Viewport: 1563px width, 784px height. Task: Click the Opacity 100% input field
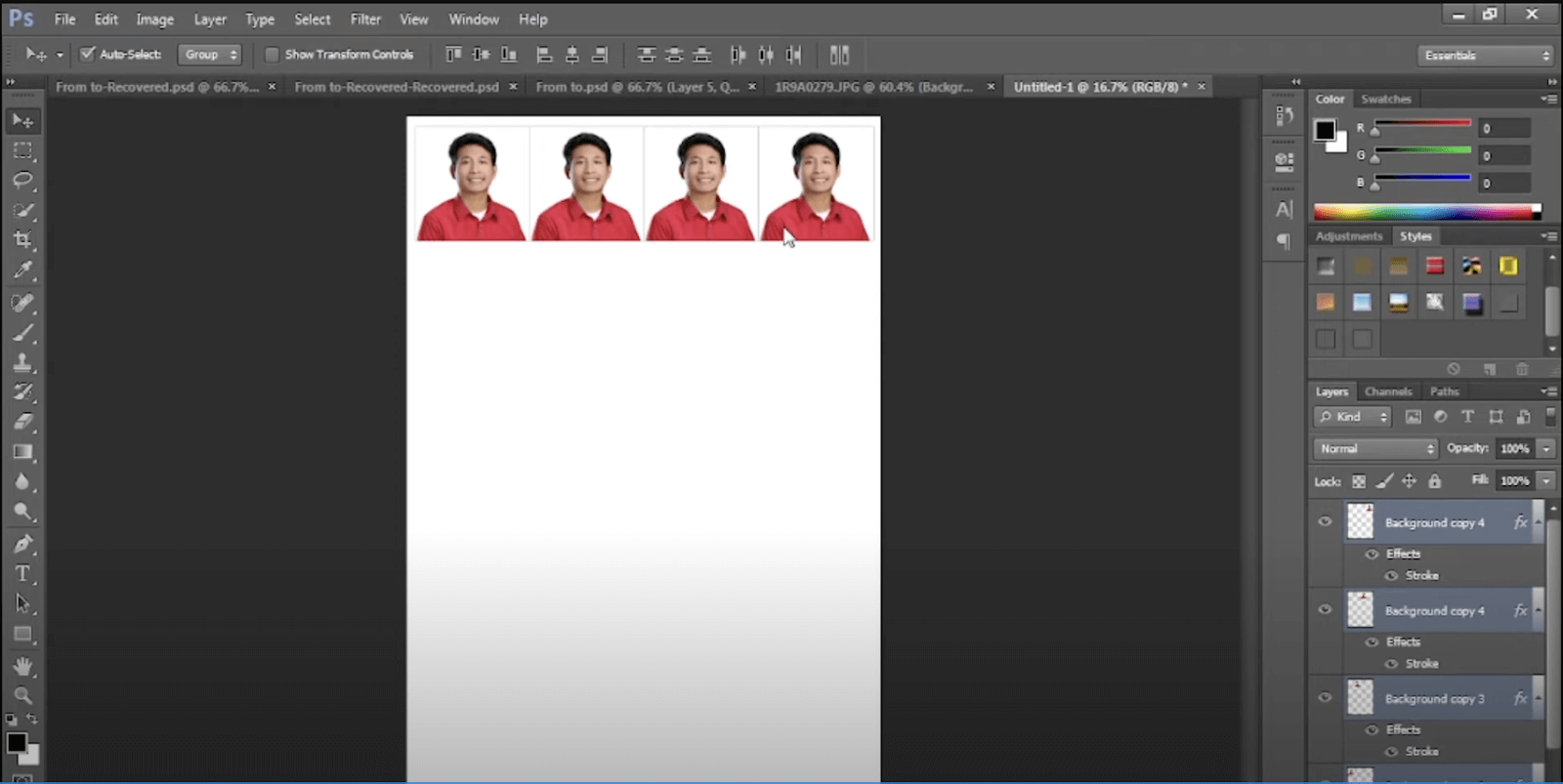1514,448
